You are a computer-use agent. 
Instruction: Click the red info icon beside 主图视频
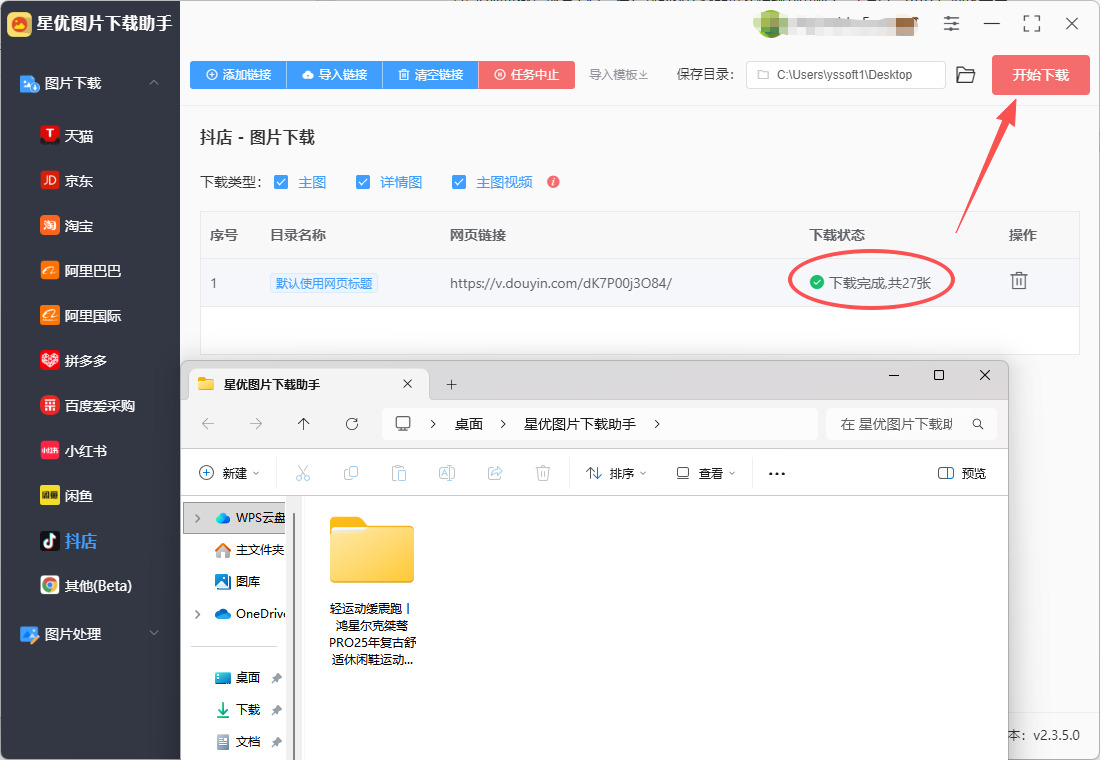(x=553, y=182)
